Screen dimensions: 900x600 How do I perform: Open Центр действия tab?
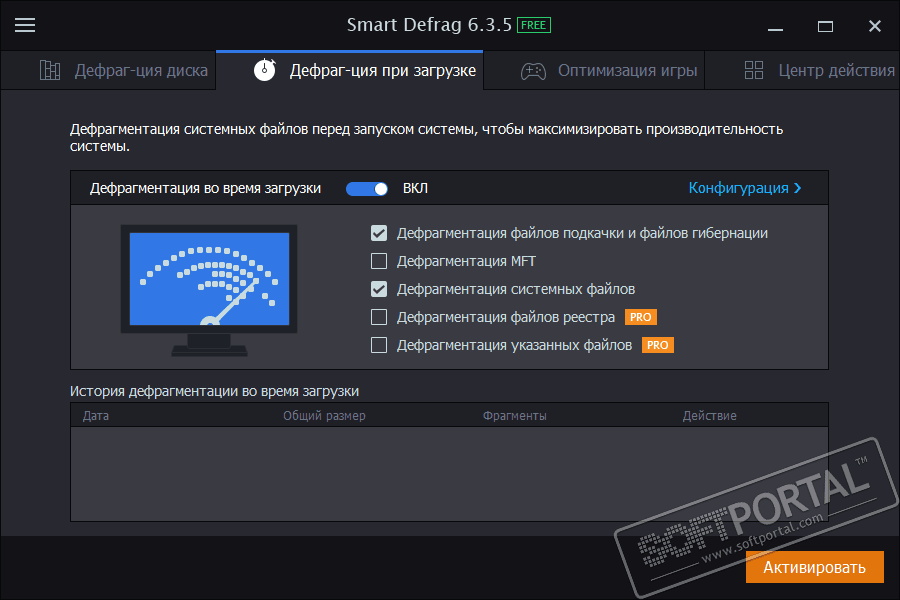click(x=802, y=70)
